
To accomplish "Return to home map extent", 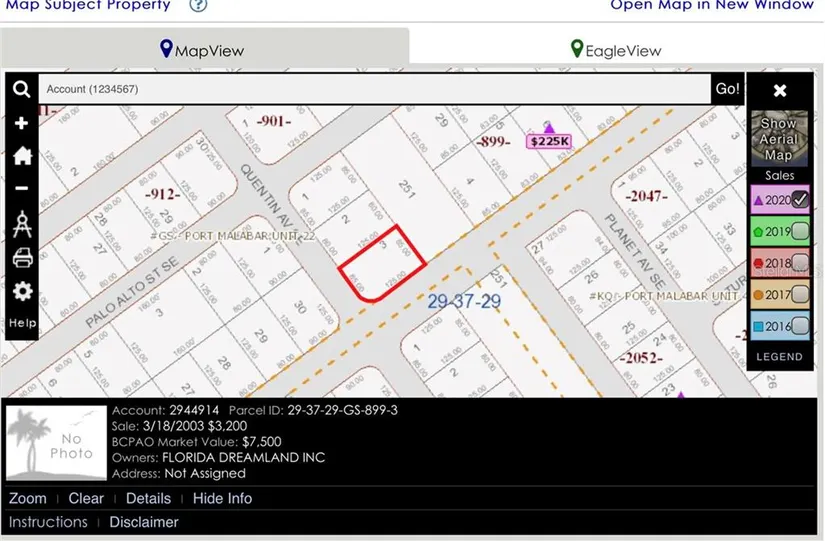I will [x=21, y=156].
